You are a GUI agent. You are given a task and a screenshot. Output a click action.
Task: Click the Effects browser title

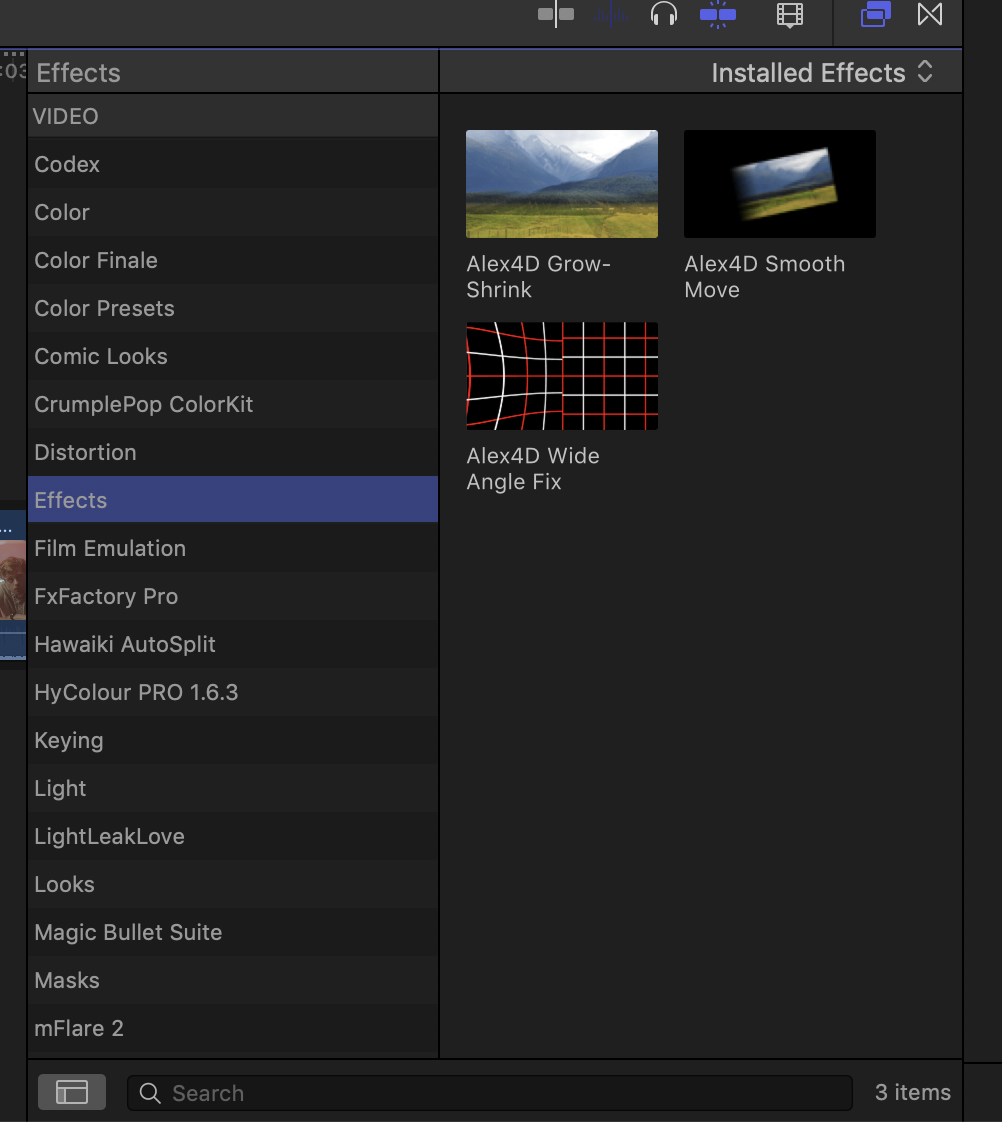tap(78, 72)
